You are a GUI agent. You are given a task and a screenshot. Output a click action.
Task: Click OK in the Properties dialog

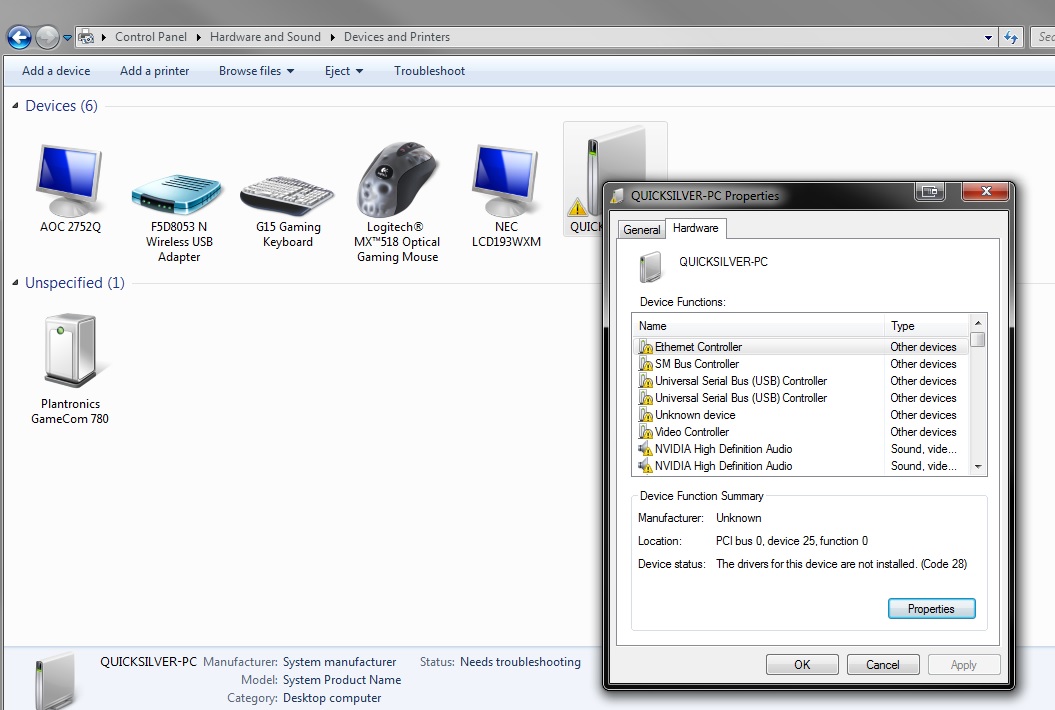click(x=802, y=664)
